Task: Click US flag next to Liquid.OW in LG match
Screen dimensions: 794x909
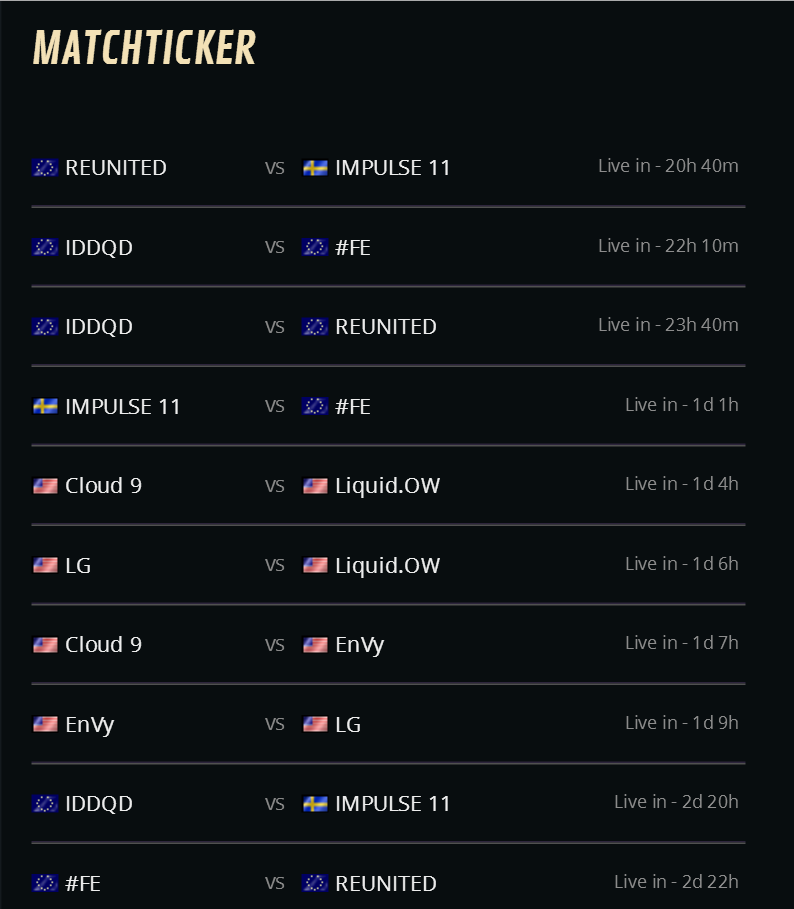Action: tap(315, 565)
